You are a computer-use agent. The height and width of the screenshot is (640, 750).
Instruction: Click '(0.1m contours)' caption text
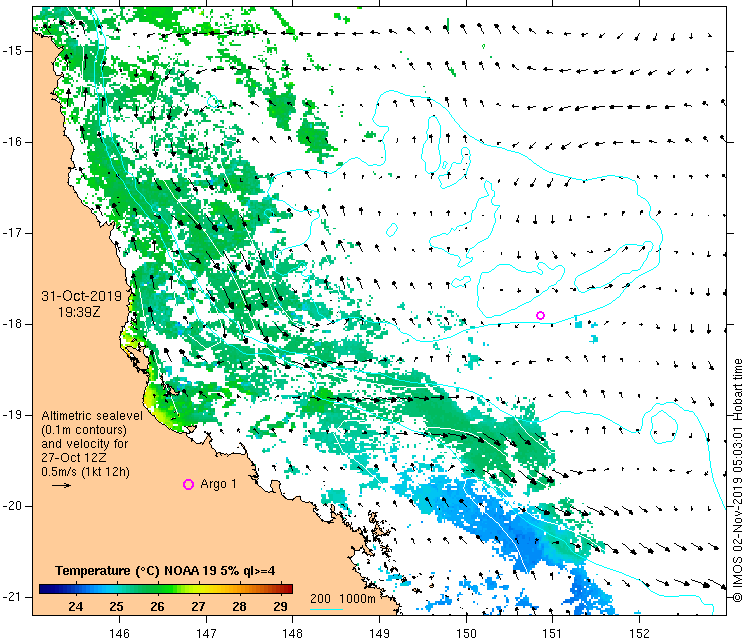[x=84, y=430]
